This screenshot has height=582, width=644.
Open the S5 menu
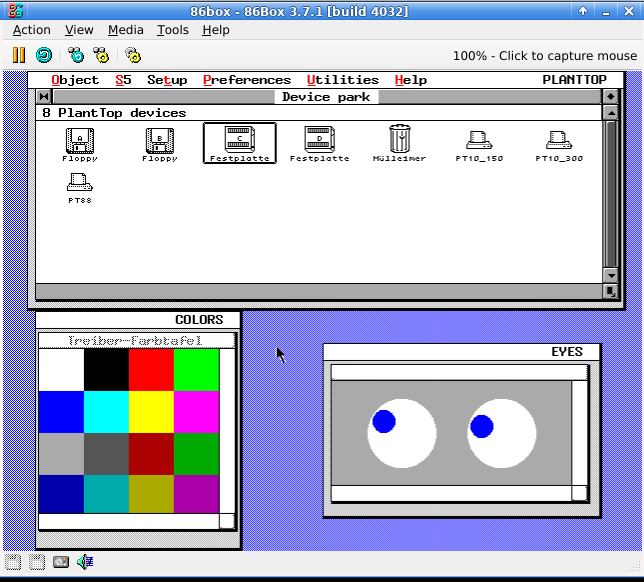point(123,80)
